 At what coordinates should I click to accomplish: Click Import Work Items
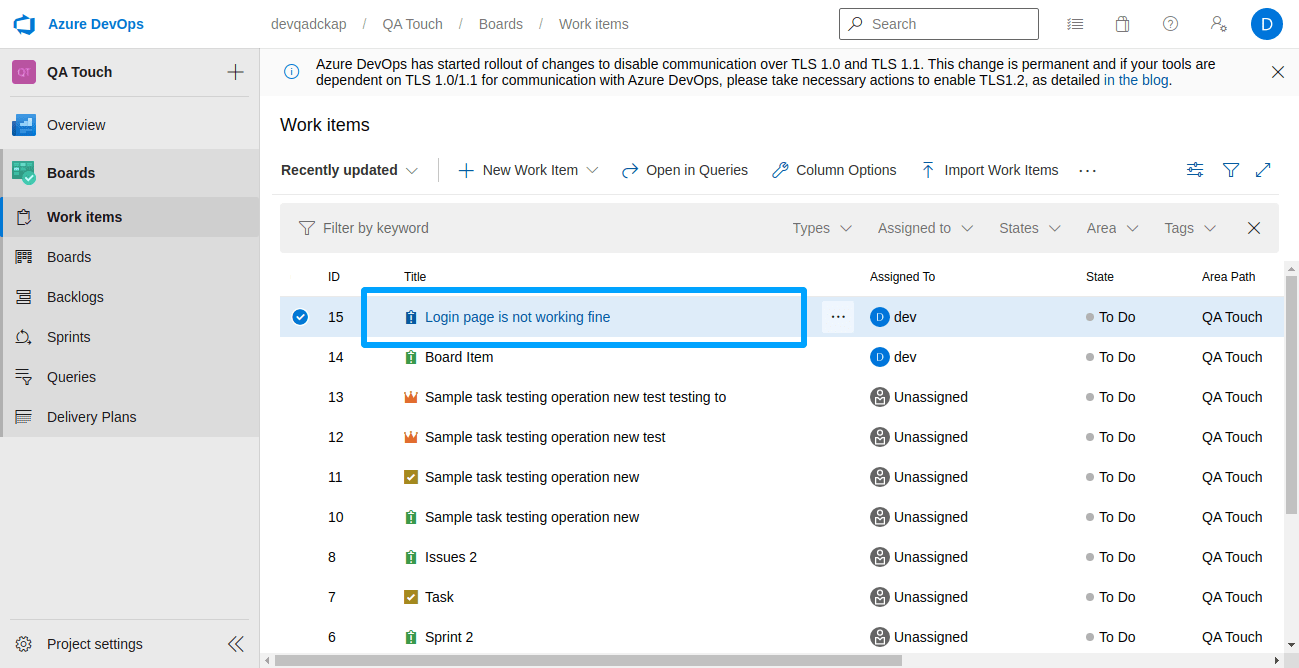(999, 170)
